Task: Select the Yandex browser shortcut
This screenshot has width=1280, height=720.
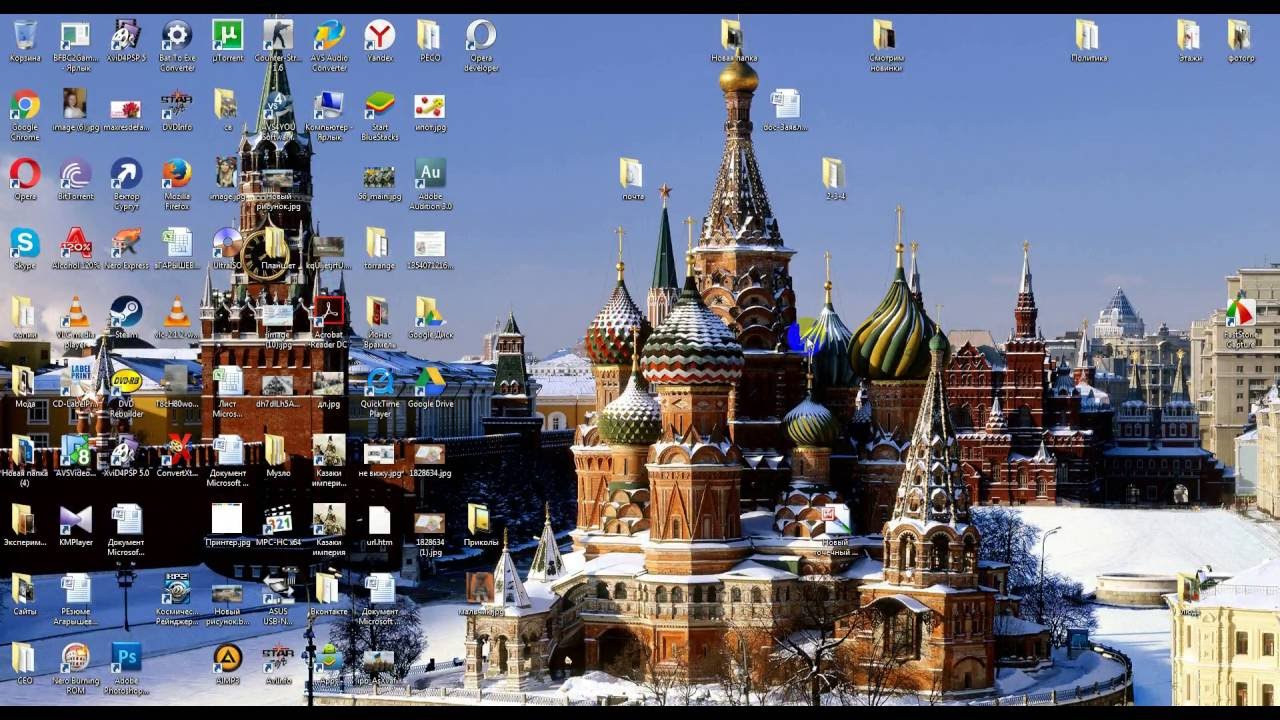Action: coord(379,36)
